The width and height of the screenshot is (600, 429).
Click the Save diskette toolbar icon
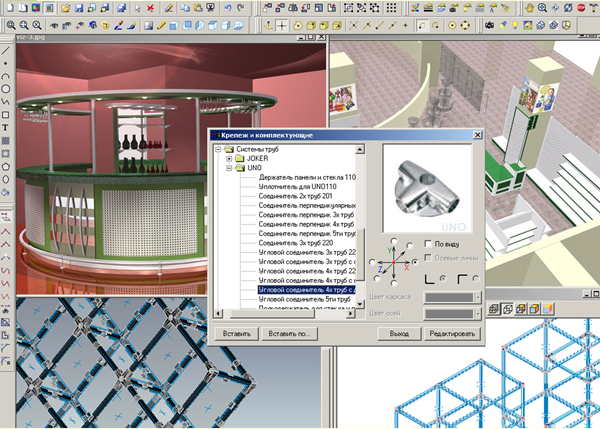point(78,7)
